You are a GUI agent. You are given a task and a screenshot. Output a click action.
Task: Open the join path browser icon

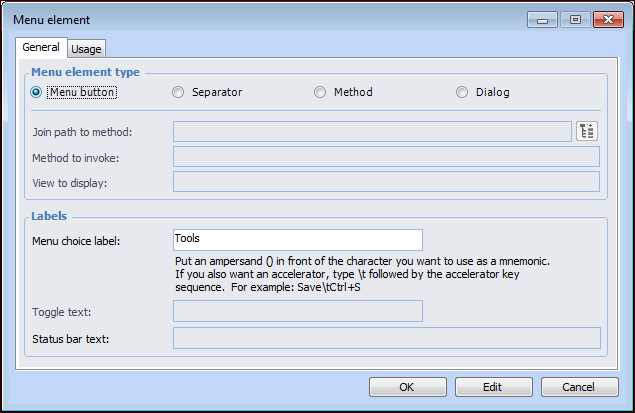tap(587, 131)
